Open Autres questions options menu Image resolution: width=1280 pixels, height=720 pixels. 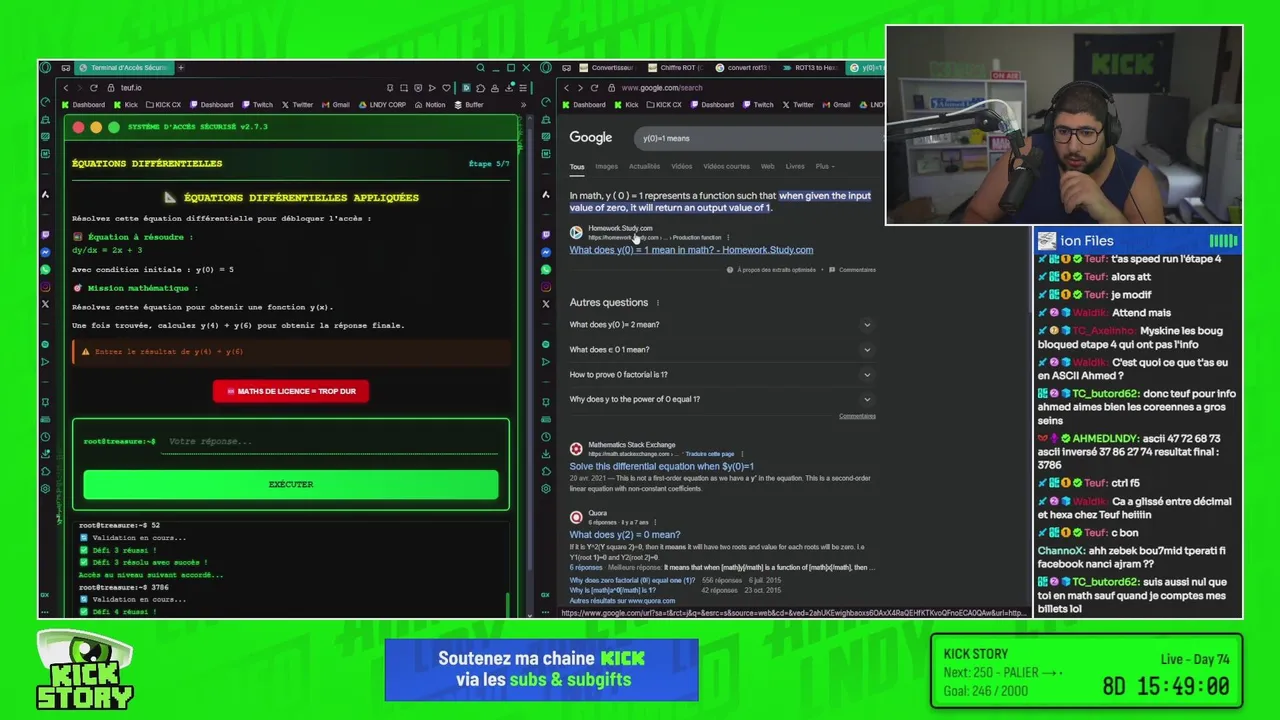tap(657, 303)
